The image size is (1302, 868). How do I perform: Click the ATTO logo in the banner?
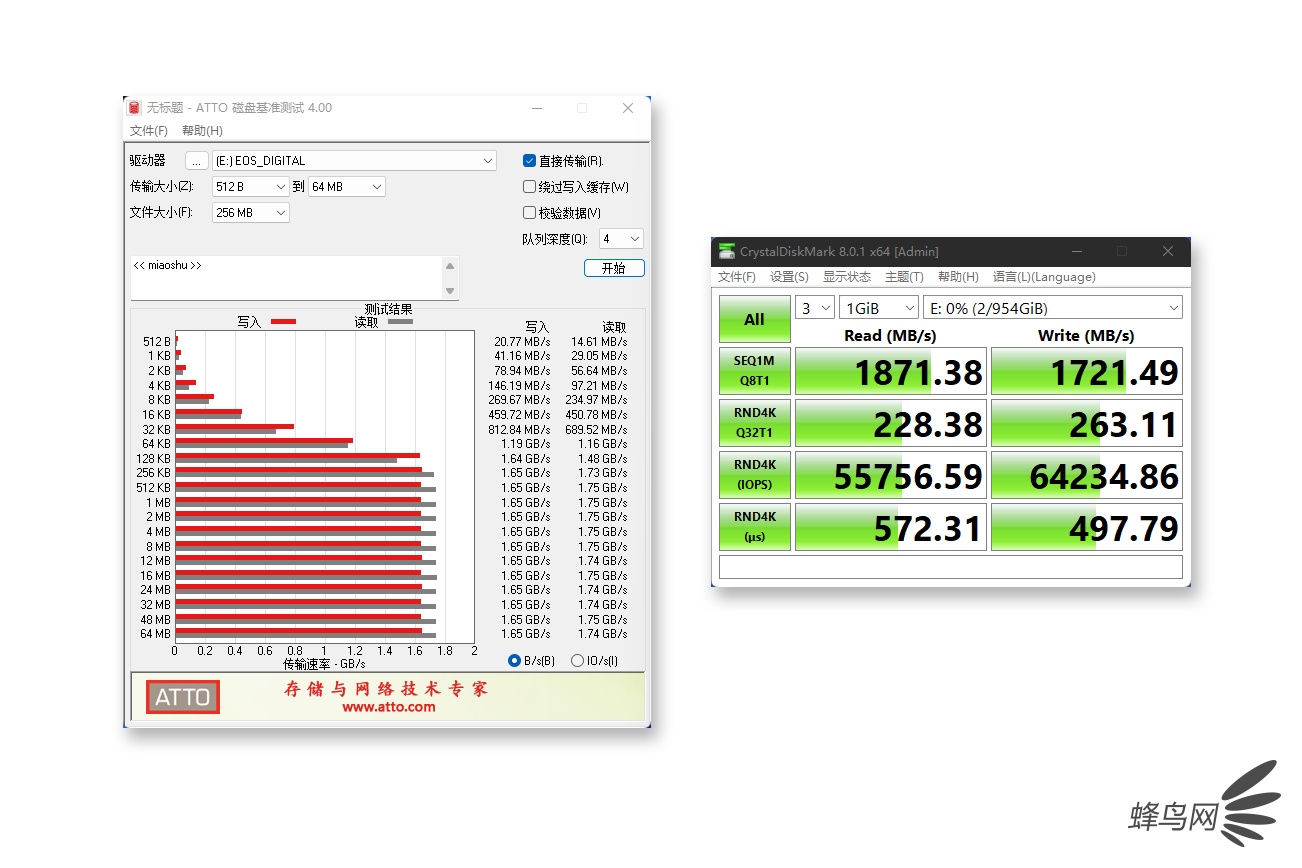tap(183, 696)
